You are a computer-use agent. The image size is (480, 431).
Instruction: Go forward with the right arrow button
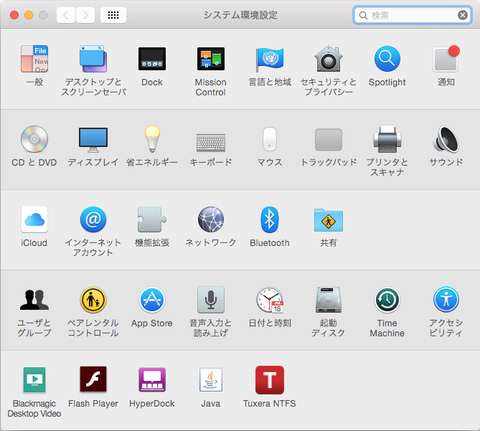point(85,15)
